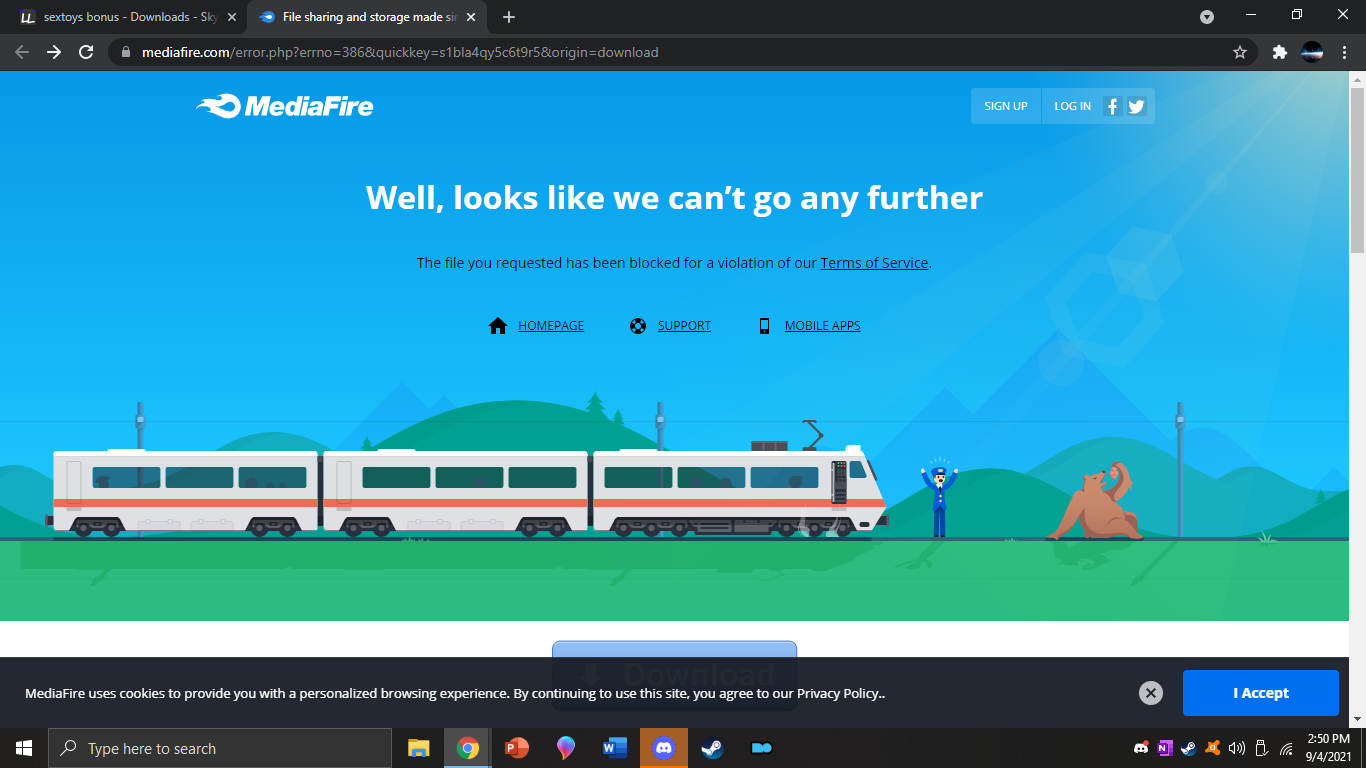Viewport: 1366px width, 768px height.
Task: Open the Avast tray icon
Action: point(1213,748)
